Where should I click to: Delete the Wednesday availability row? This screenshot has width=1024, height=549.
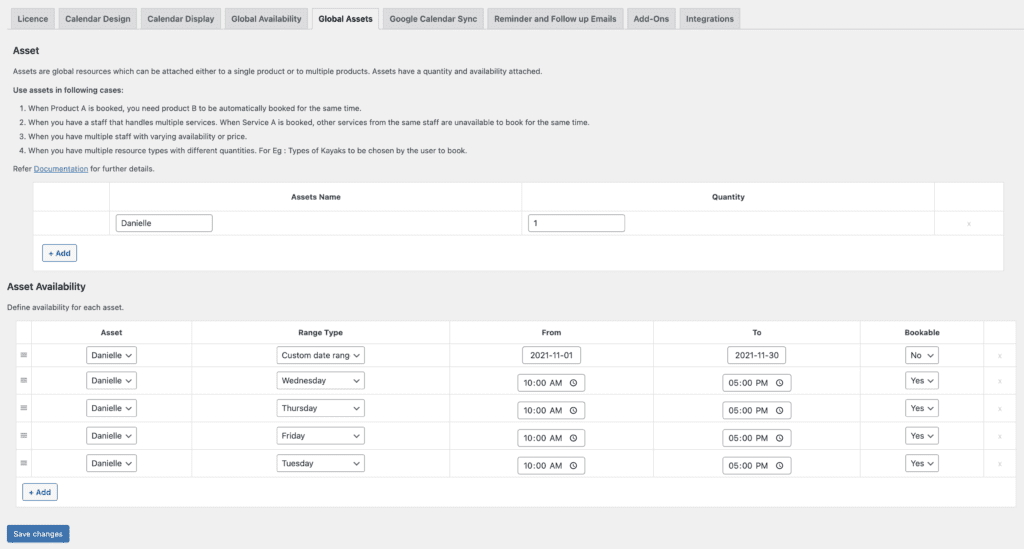tap(999, 381)
